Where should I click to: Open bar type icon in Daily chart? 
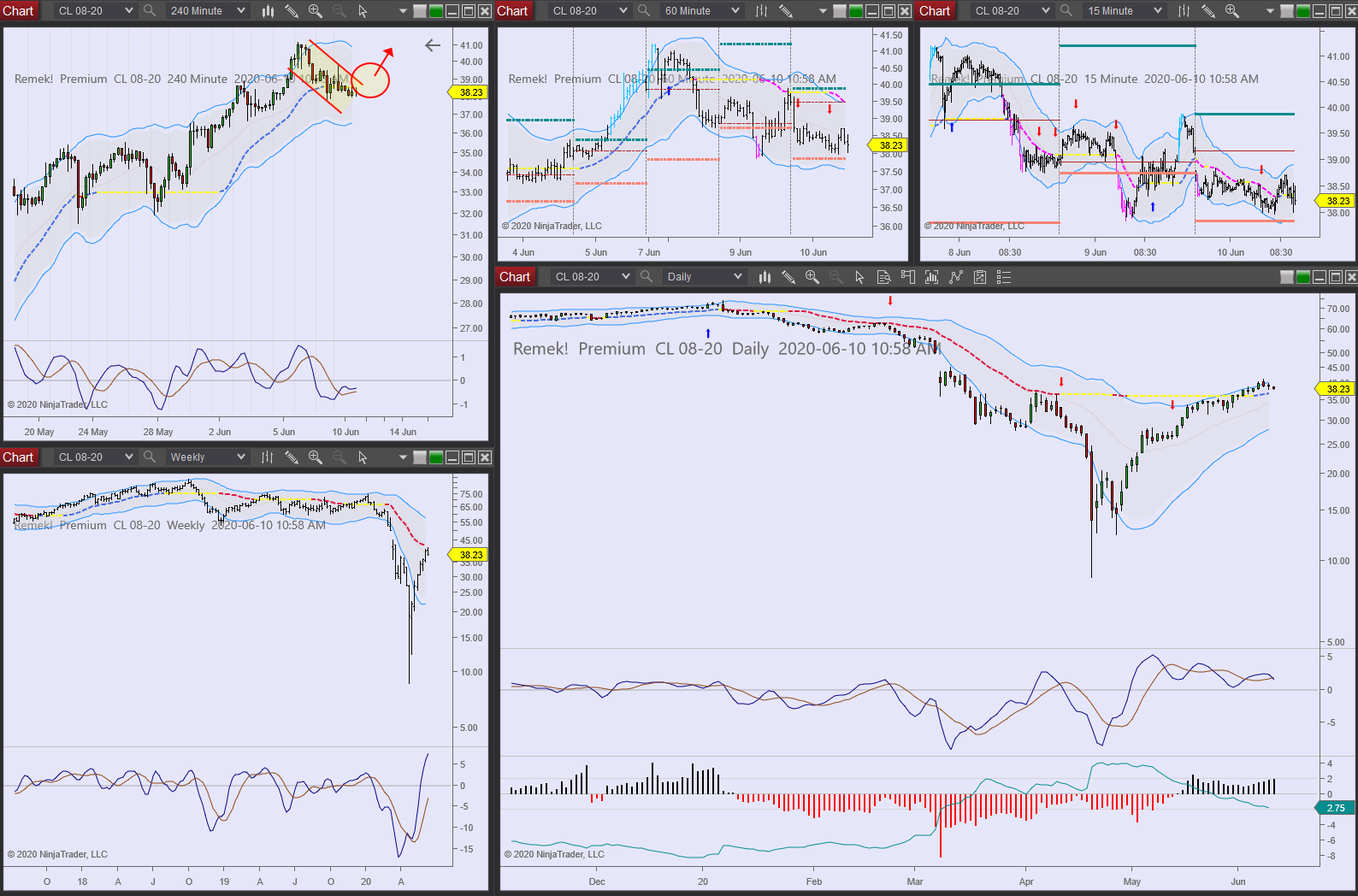coord(765,277)
